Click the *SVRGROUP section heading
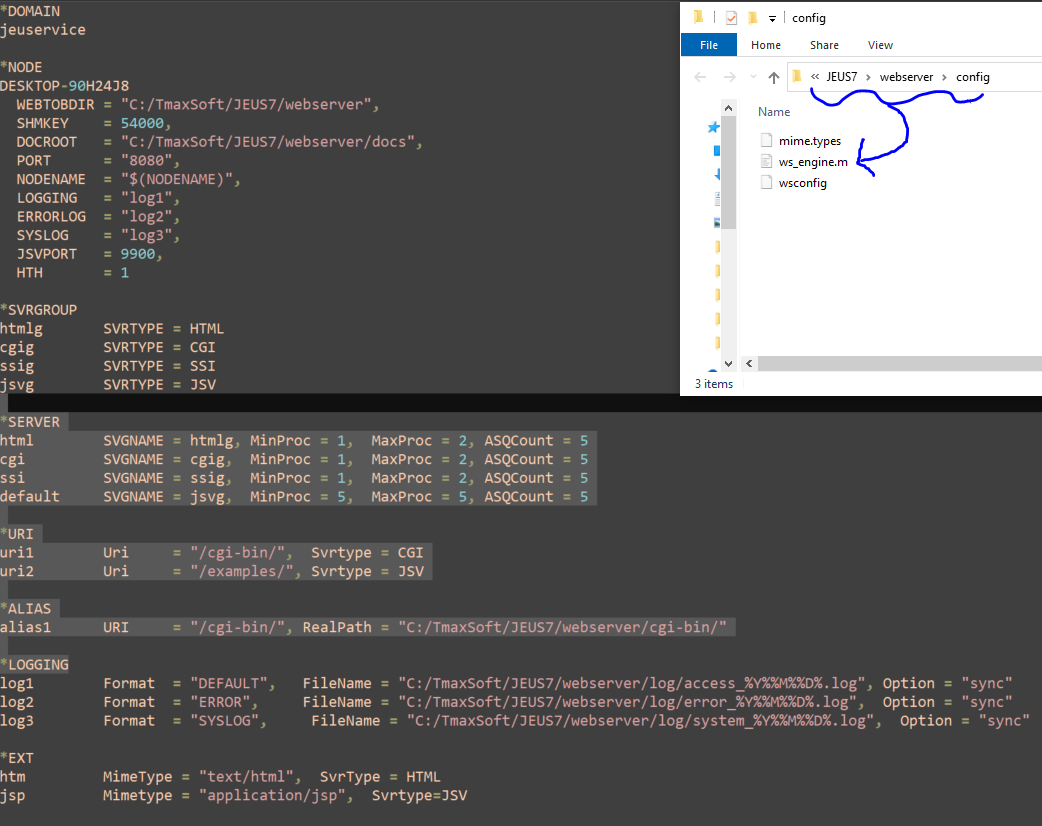 click(x=39, y=310)
